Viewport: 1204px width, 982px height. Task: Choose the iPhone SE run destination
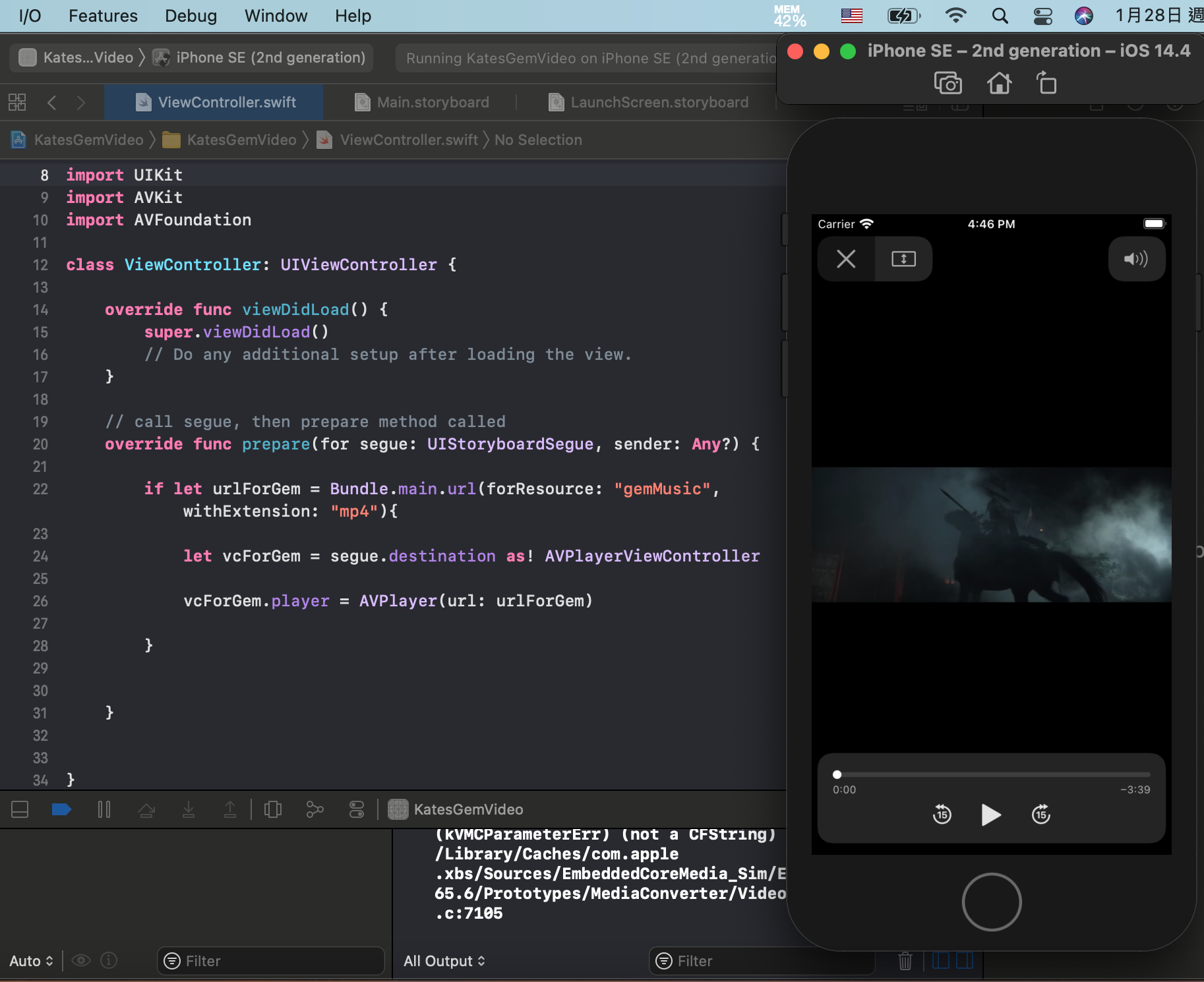270,58
